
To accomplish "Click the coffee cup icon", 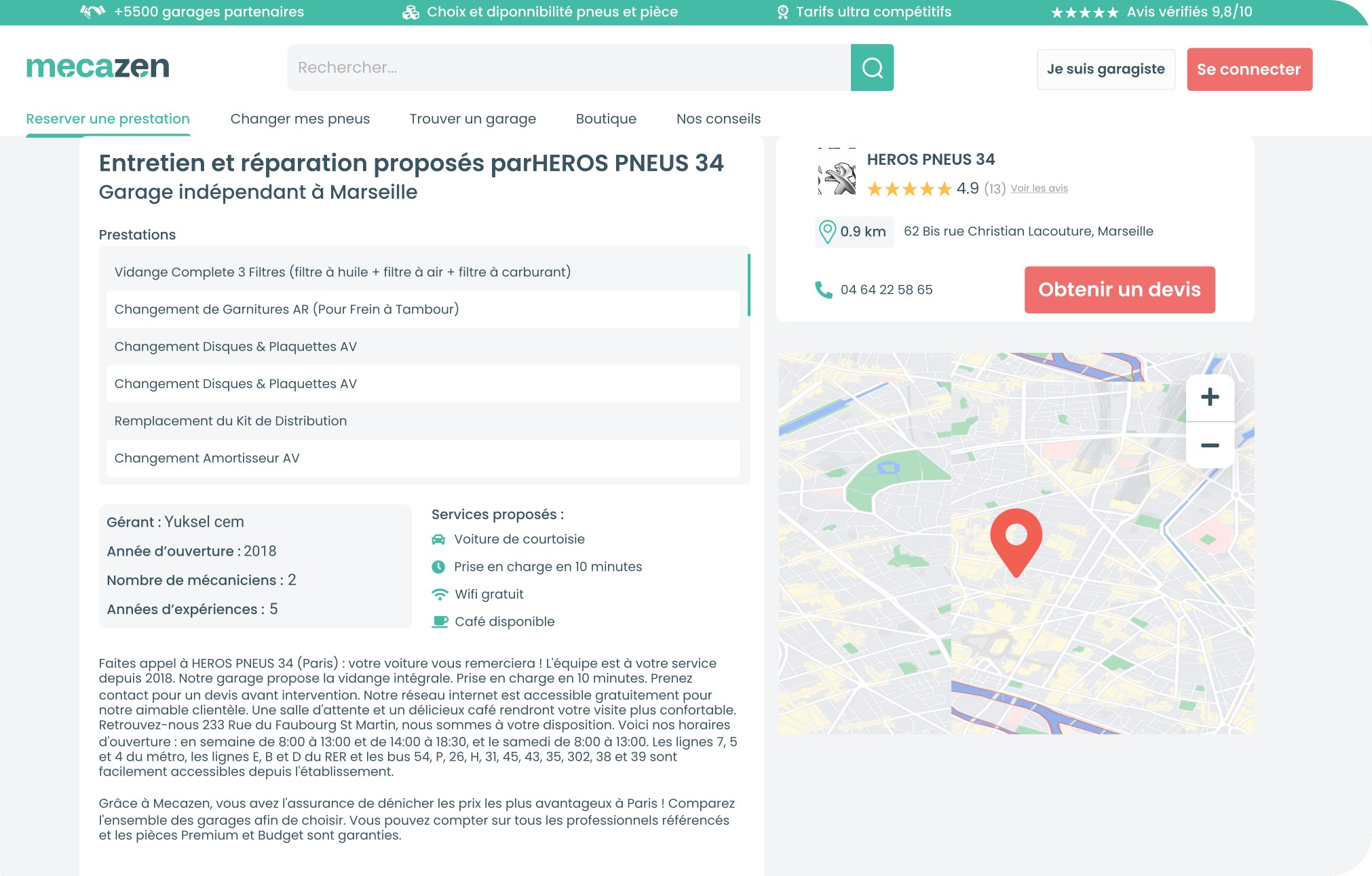I will [x=440, y=622].
